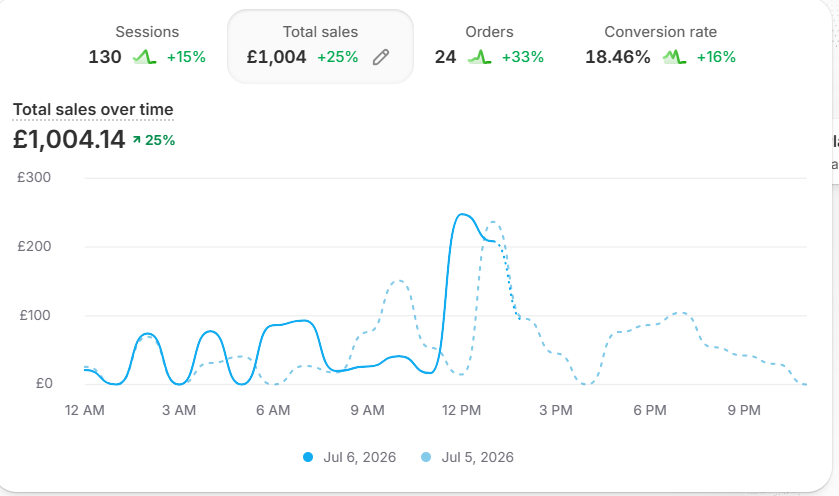The height and width of the screenshot is (496, 839).
Task: Select the Total sales metric card
Action: pyautogui.click(x=321, y=46)
